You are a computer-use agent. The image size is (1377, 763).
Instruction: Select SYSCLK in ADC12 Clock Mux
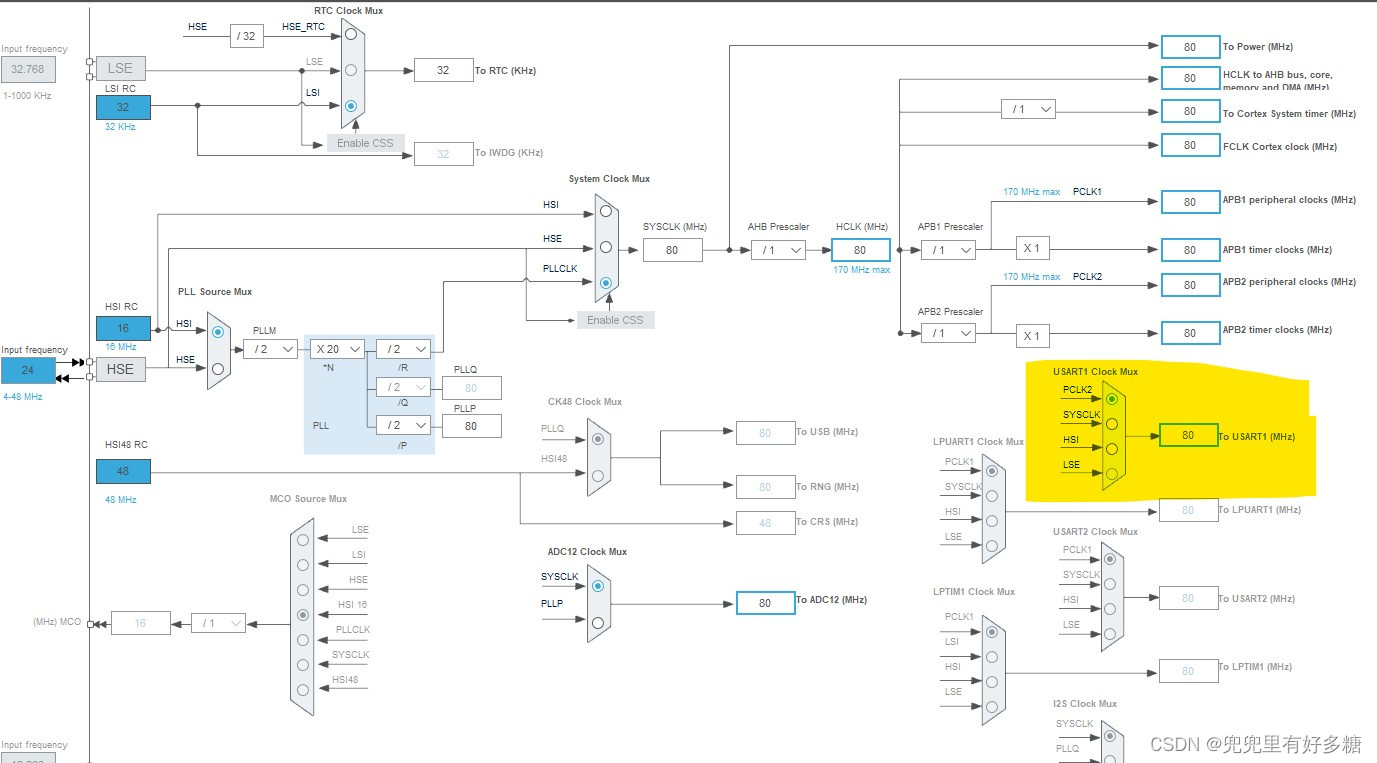point(597,586)
